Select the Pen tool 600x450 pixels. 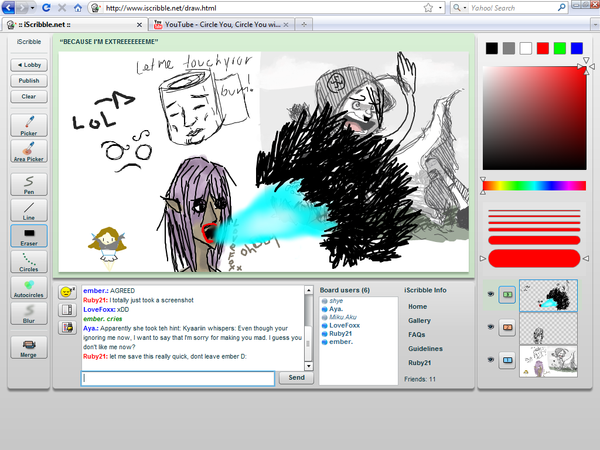click(29, 184)
